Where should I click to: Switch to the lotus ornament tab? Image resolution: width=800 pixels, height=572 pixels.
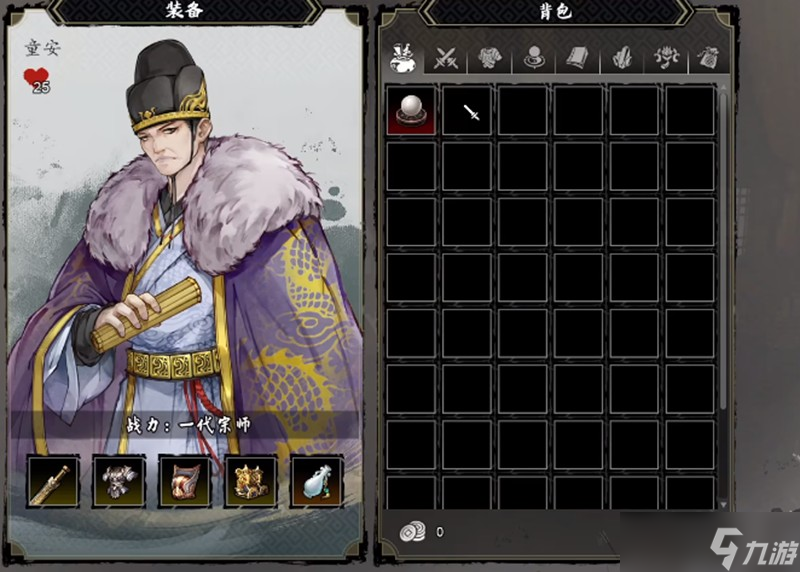[666, 59]
